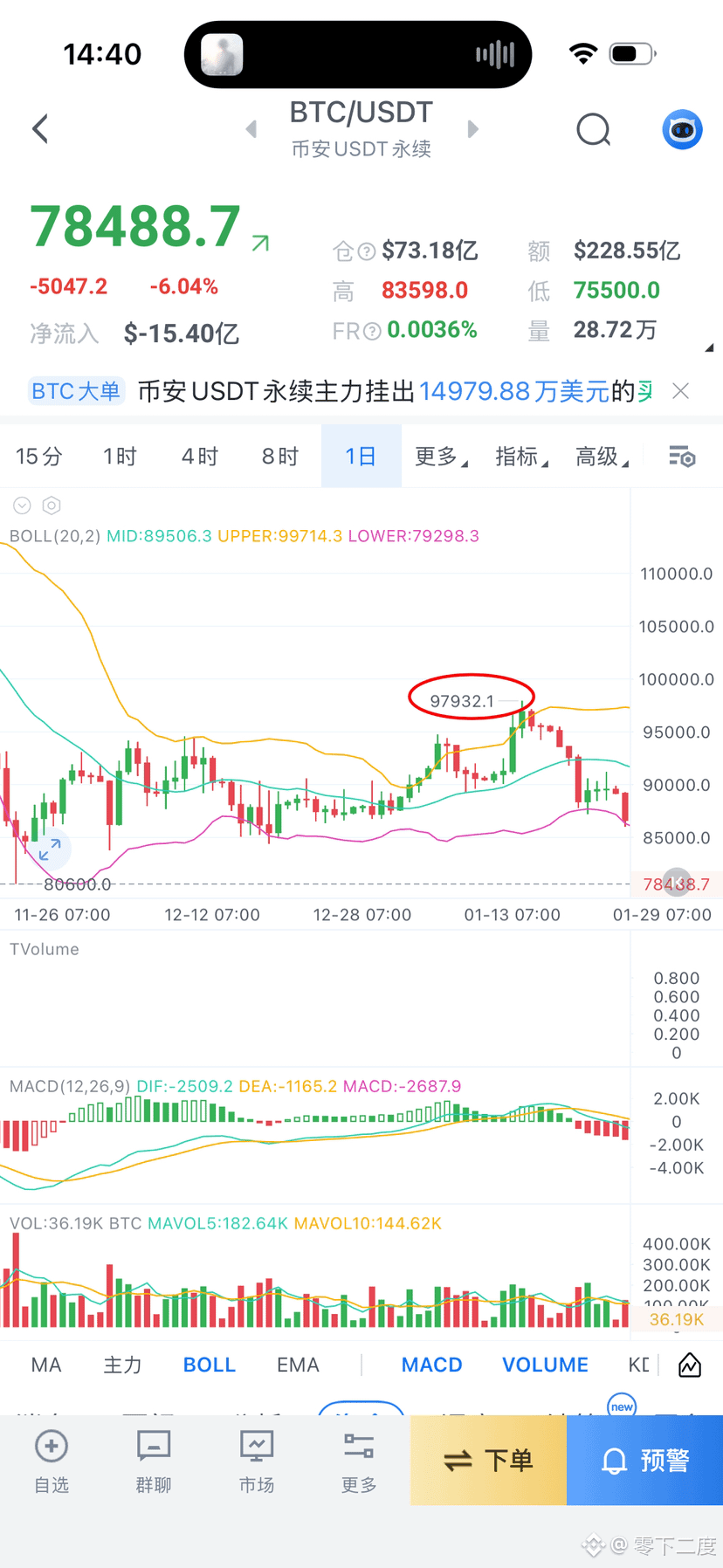Toggle the BOLL indicator

(210, 1365)
